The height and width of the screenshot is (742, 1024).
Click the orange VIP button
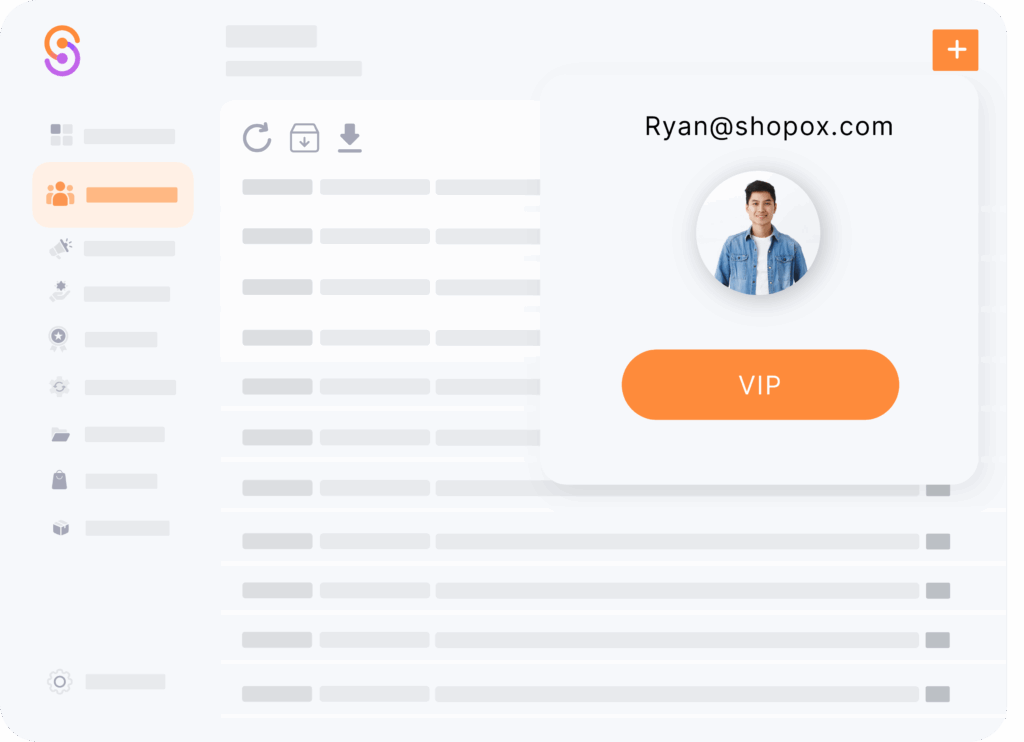tap(760, 385)
